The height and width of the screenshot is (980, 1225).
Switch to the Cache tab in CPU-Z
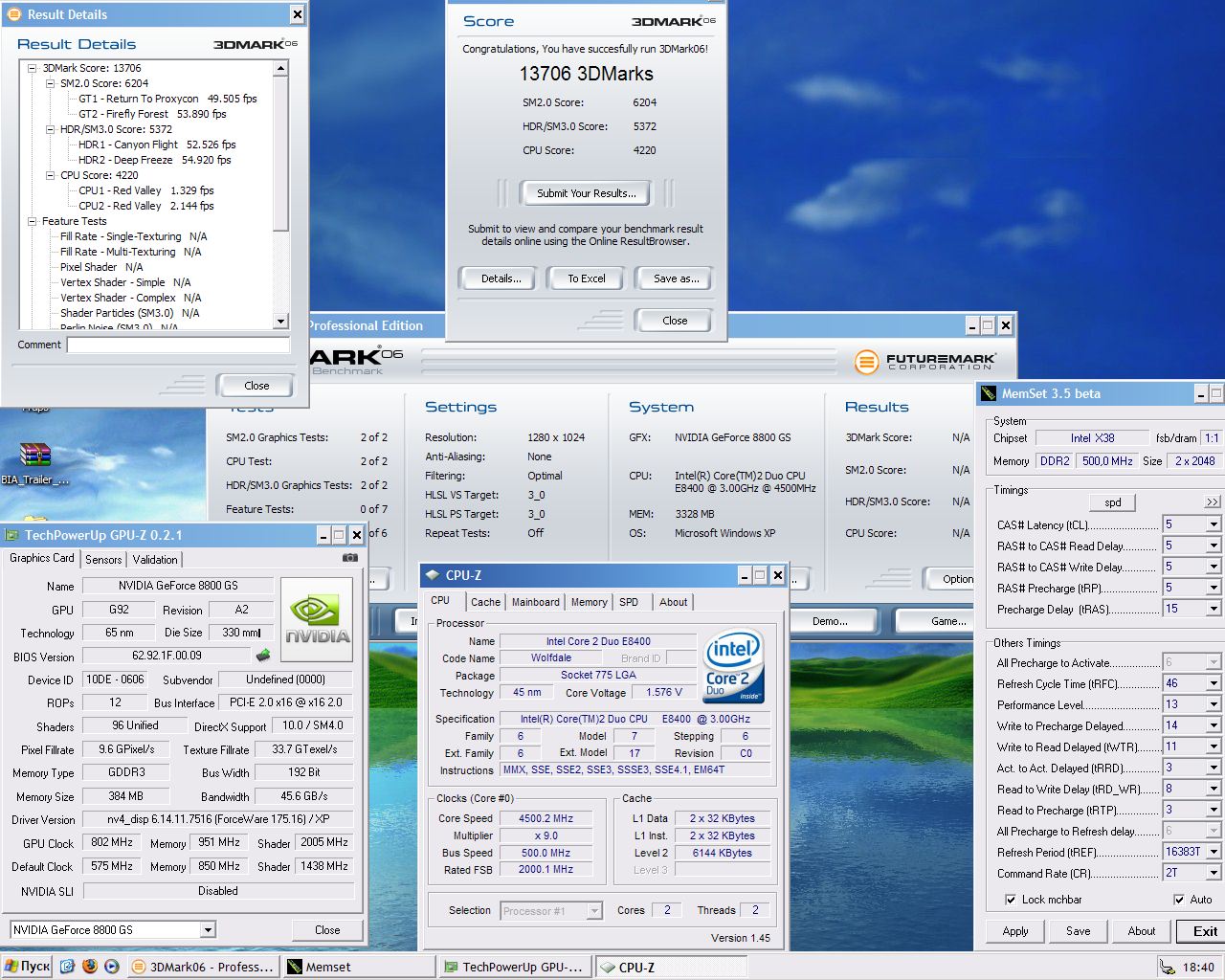click(x=485, y=602)
